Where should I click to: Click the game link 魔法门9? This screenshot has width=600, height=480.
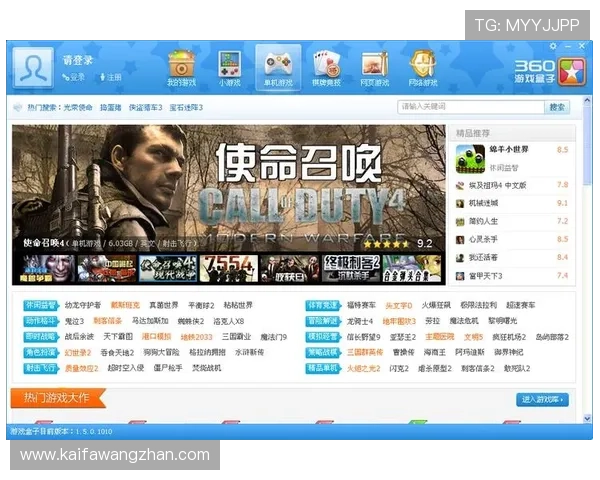tap(274, 337)
